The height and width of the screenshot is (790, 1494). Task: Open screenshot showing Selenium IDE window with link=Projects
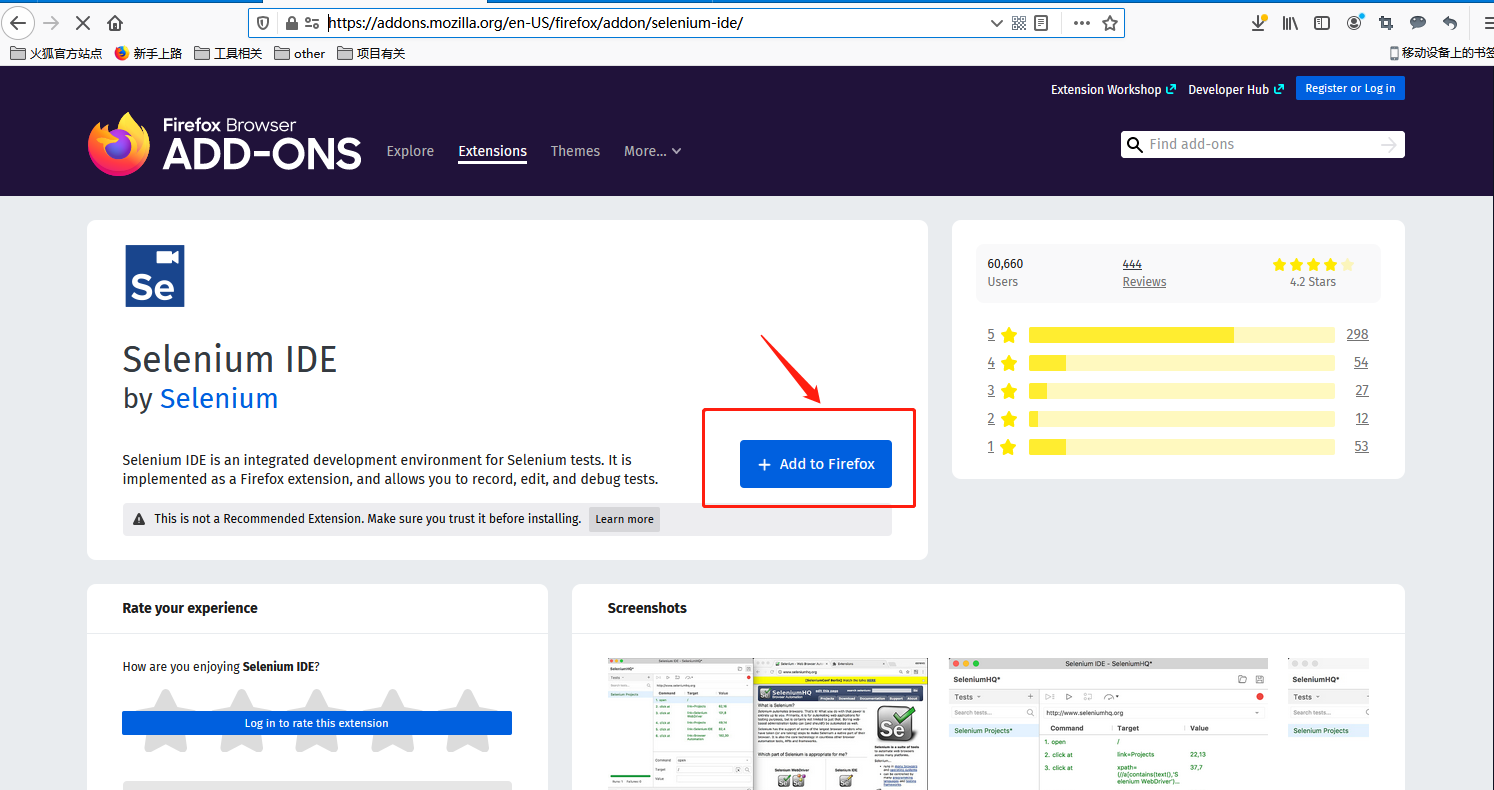click(x=1108, y=724)
